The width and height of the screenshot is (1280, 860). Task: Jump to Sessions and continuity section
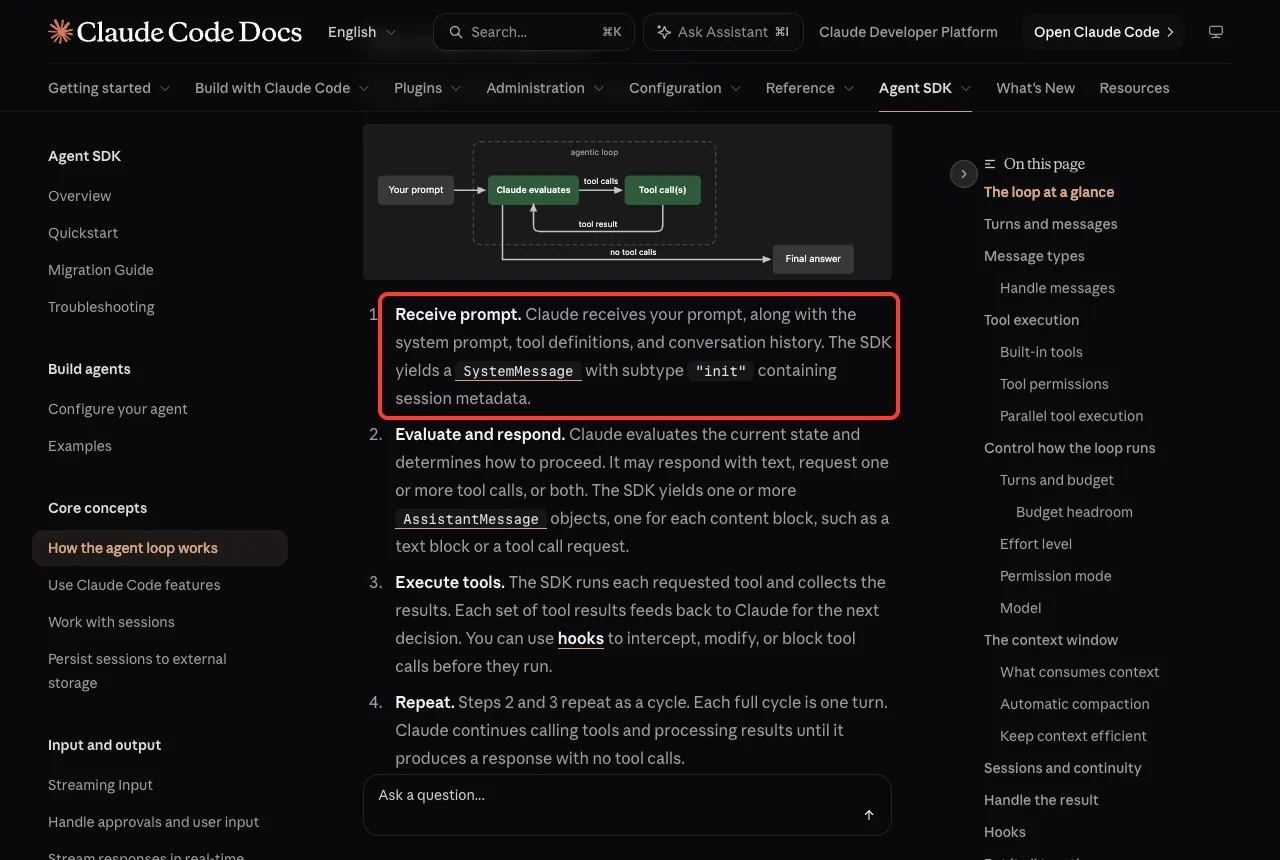1063,768
